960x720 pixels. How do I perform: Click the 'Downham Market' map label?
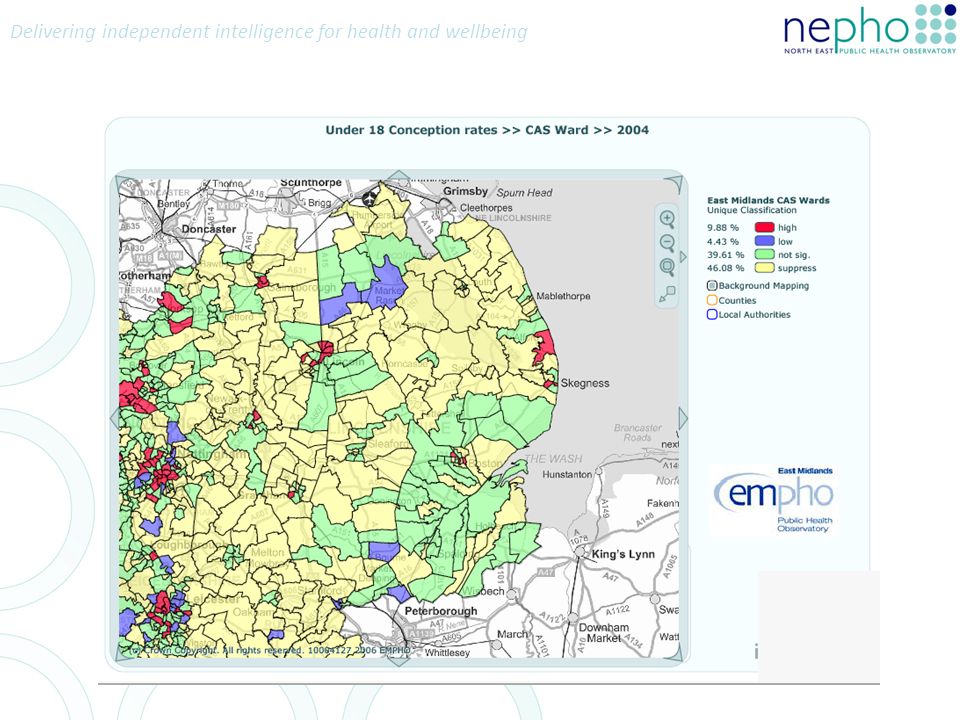[604, 633]
